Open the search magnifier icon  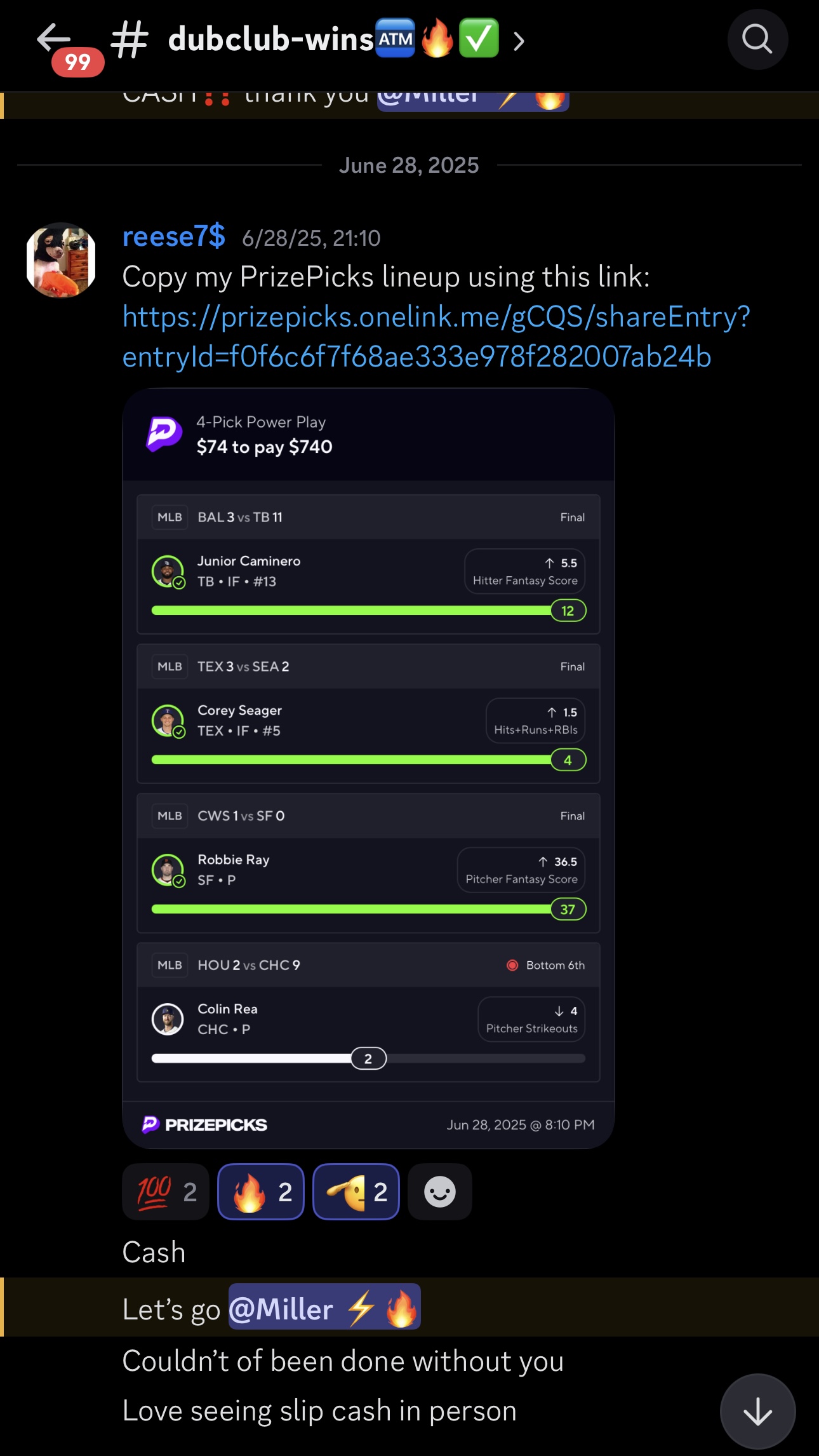(757, 39)
